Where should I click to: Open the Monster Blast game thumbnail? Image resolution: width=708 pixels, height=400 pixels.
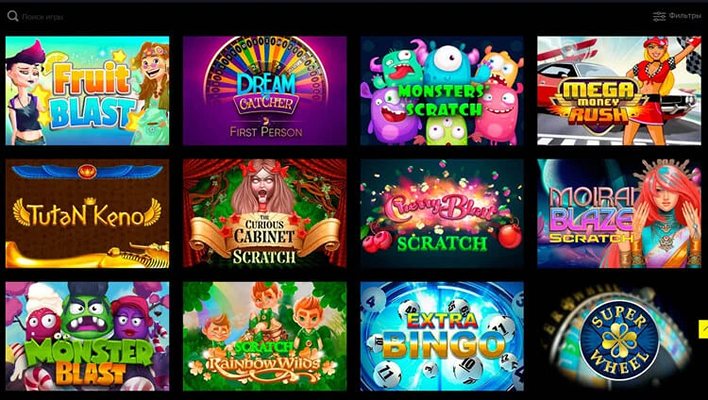(x=87, y=336)
